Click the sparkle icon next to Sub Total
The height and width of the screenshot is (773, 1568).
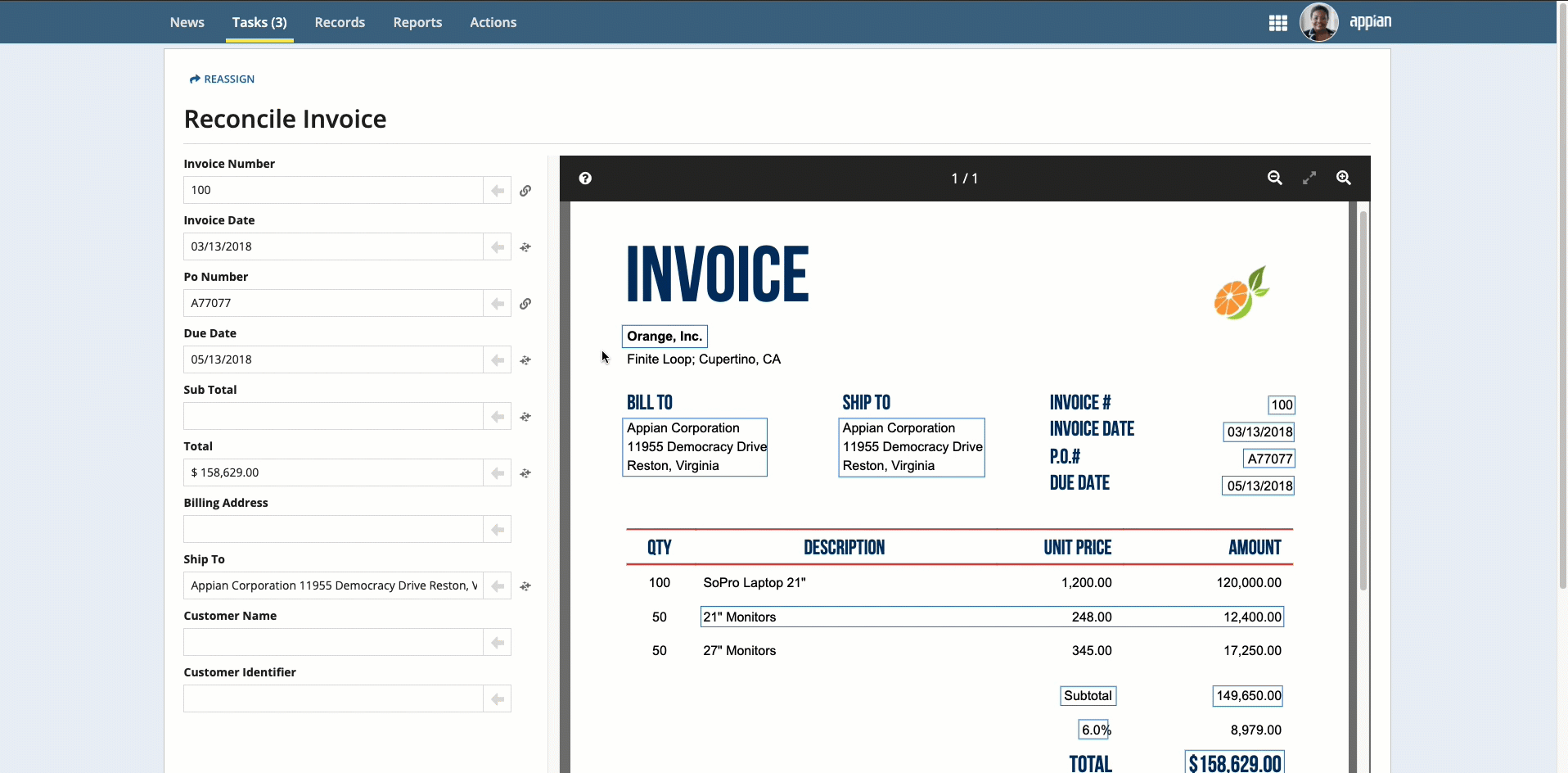point(525,416)
